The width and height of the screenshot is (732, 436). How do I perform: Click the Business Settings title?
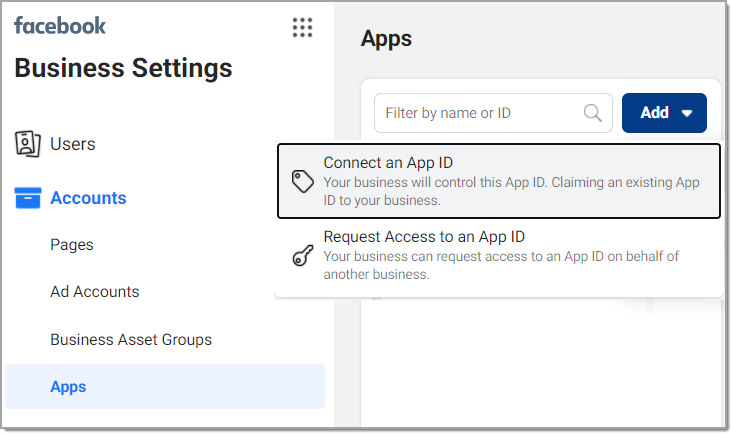pyautogui.click(x=123, y=68)
